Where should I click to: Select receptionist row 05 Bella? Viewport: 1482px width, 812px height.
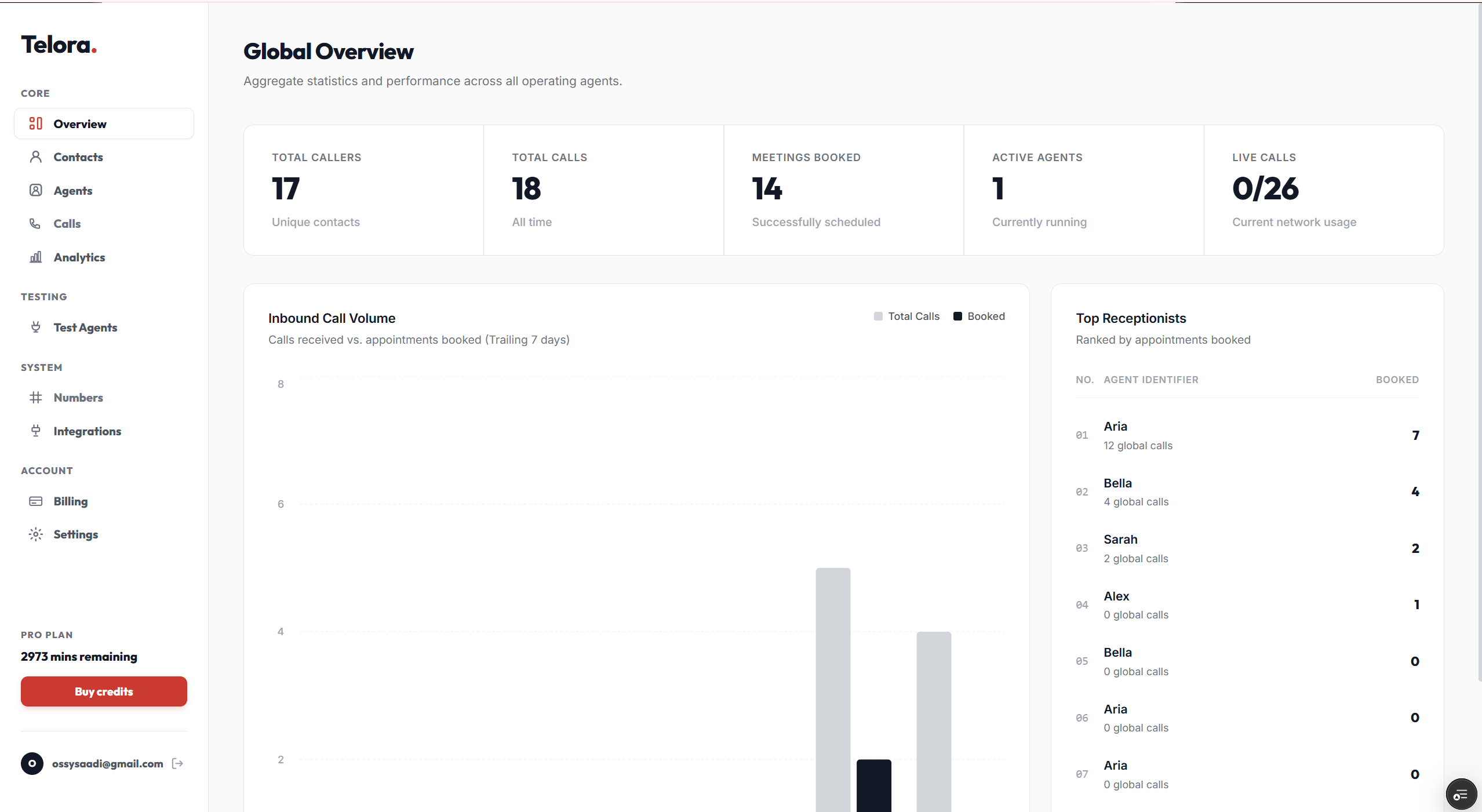click(1247, 661)
